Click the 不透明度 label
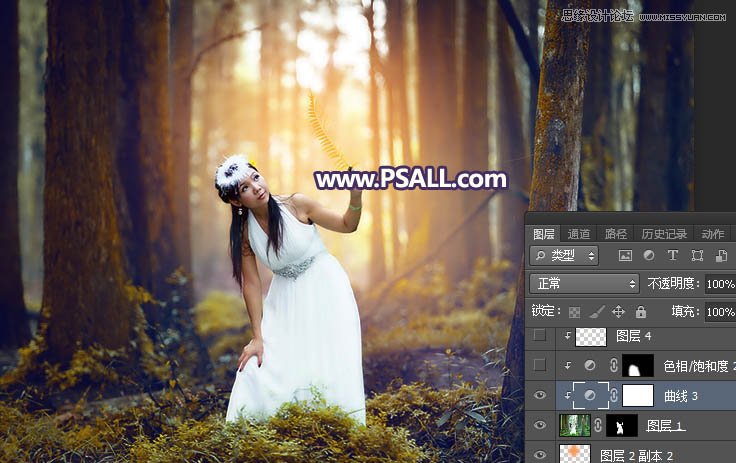The width and height of the screenshot is (736, 463). tap(673, 283)
